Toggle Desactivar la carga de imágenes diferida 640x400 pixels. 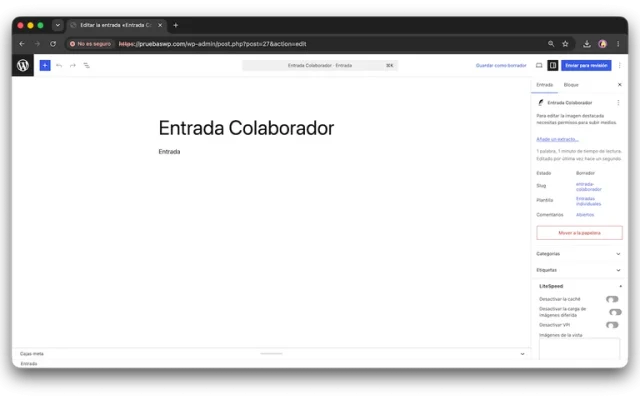click(x=615, y=312)
